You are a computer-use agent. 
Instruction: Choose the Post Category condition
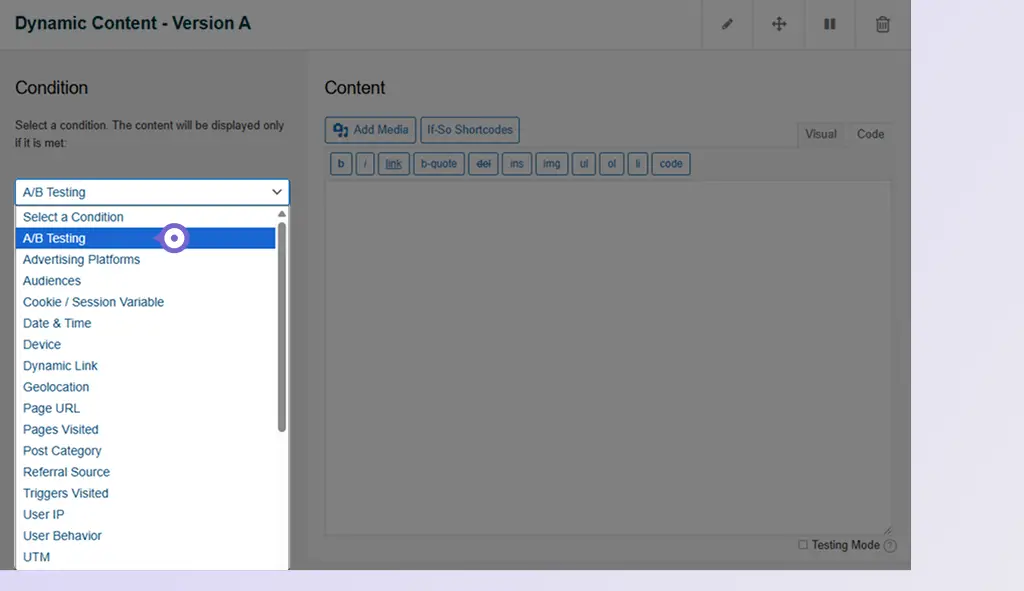click(x=145, y=451)
